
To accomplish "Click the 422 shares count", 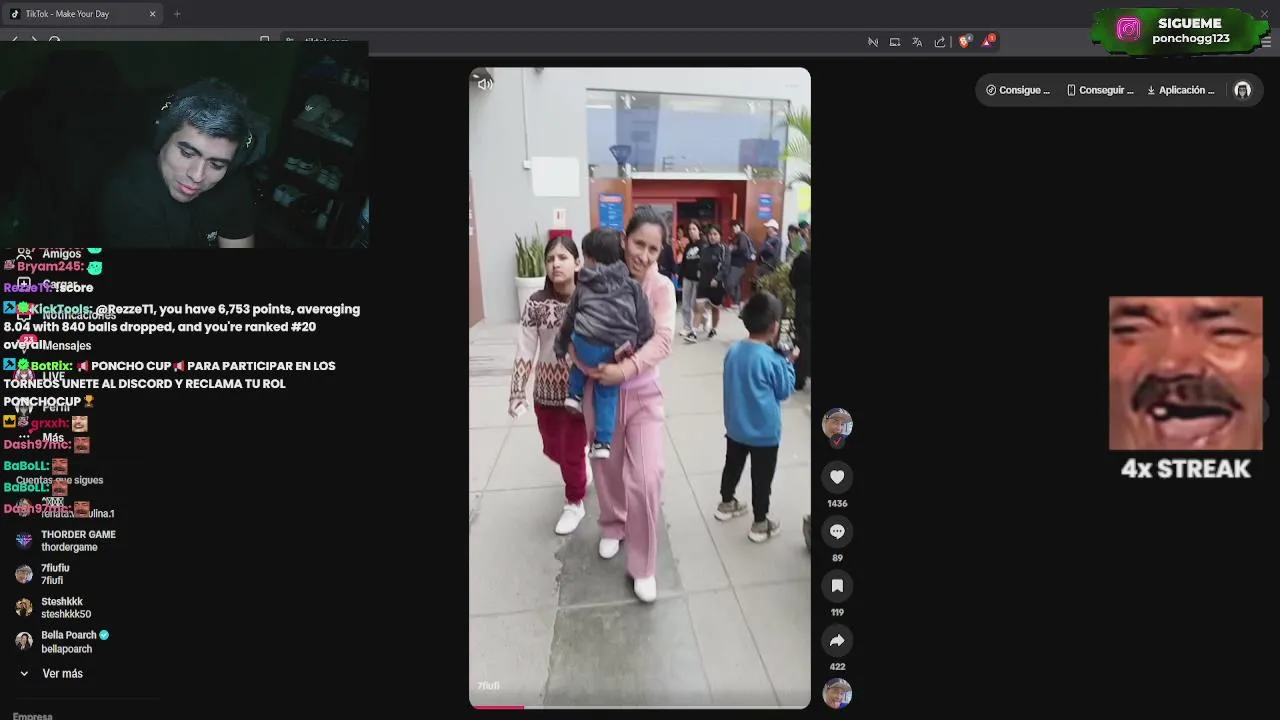I will pos(837,666).
